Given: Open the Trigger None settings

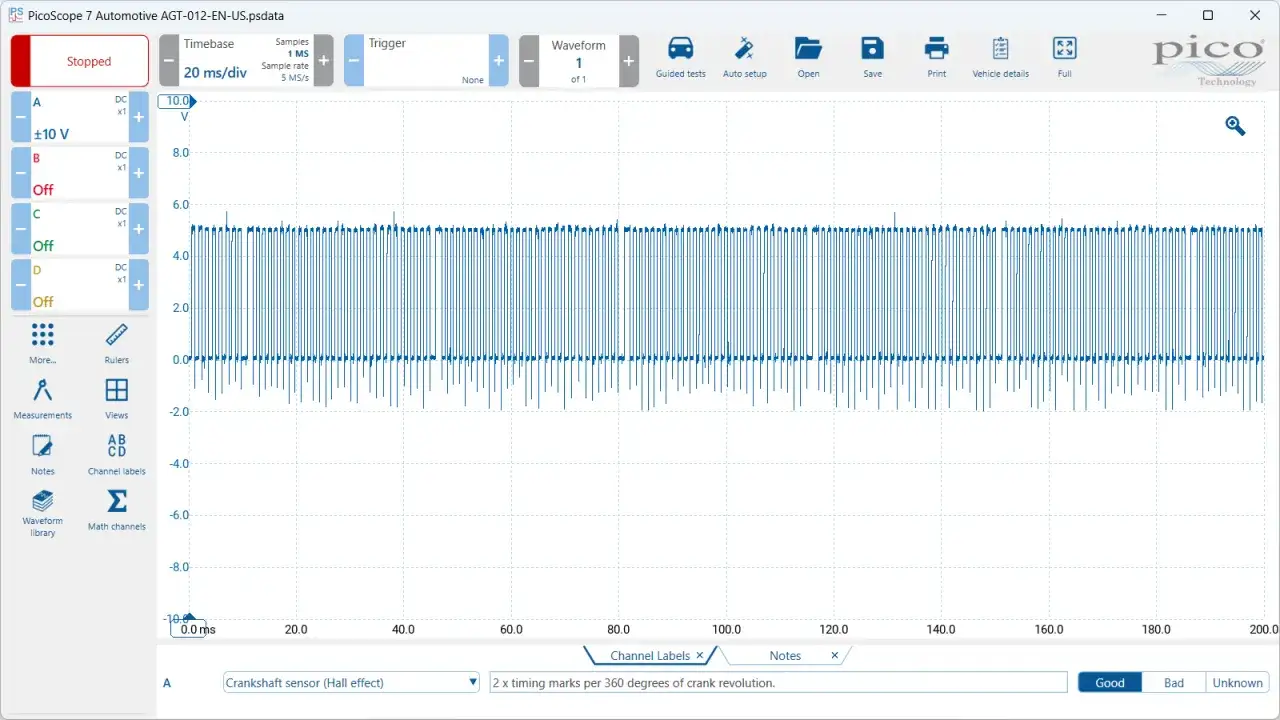Looking at the screenshot, I should [x=426, y=61].
